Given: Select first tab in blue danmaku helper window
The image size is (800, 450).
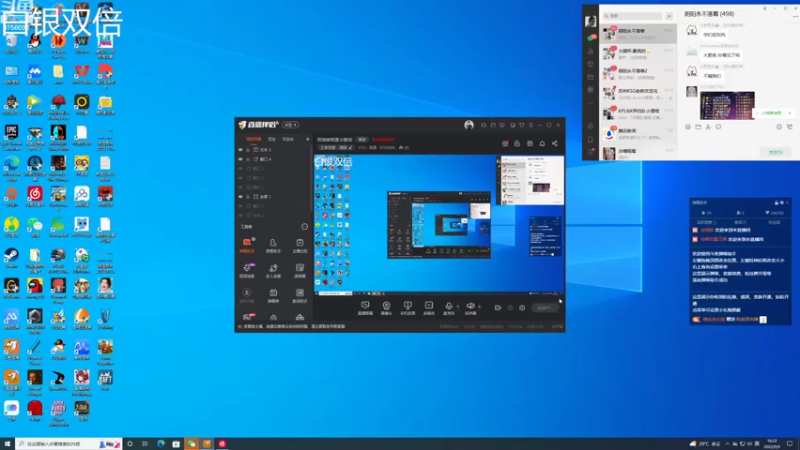Looking at the screenshot, I should (x=706, y=222).
